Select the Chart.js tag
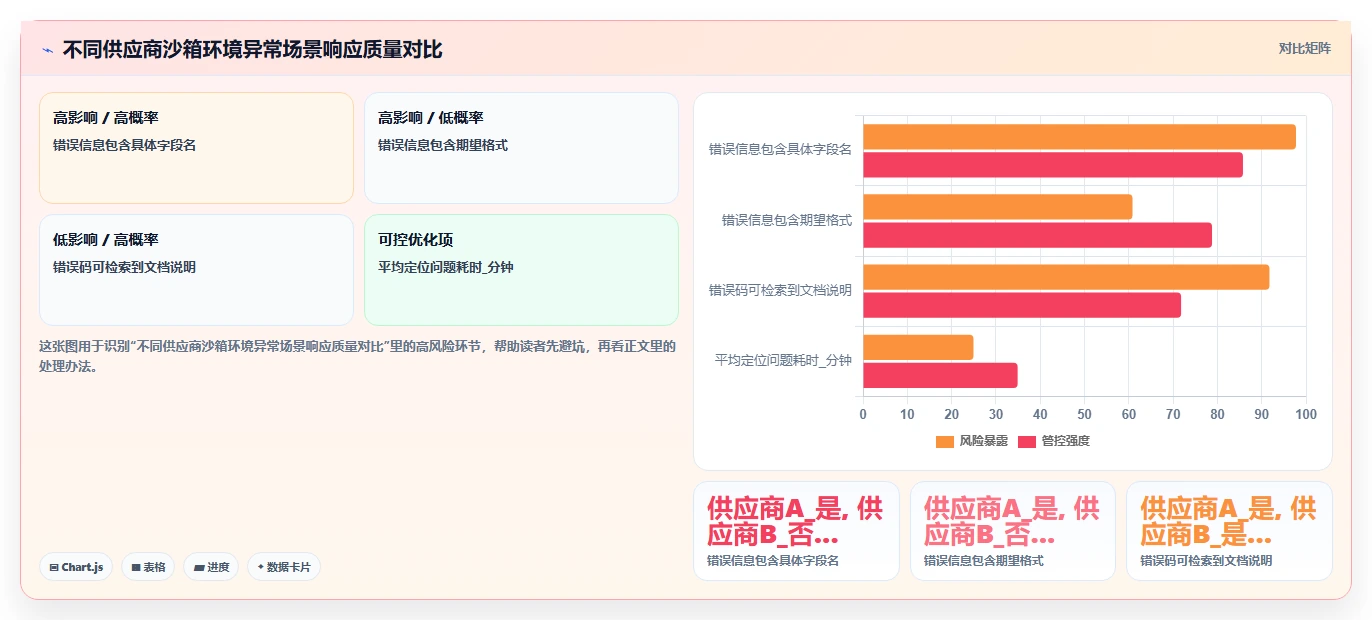 click(x=77, y=567)
